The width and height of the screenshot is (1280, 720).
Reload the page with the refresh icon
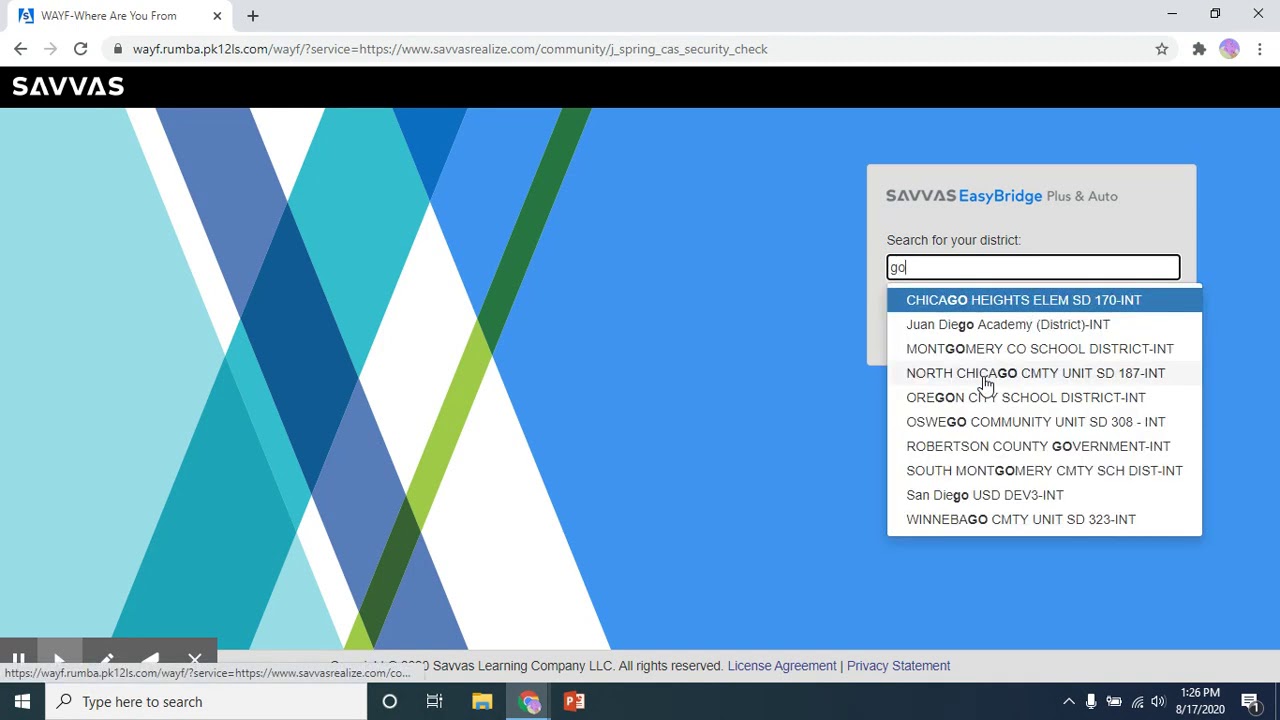80,49
